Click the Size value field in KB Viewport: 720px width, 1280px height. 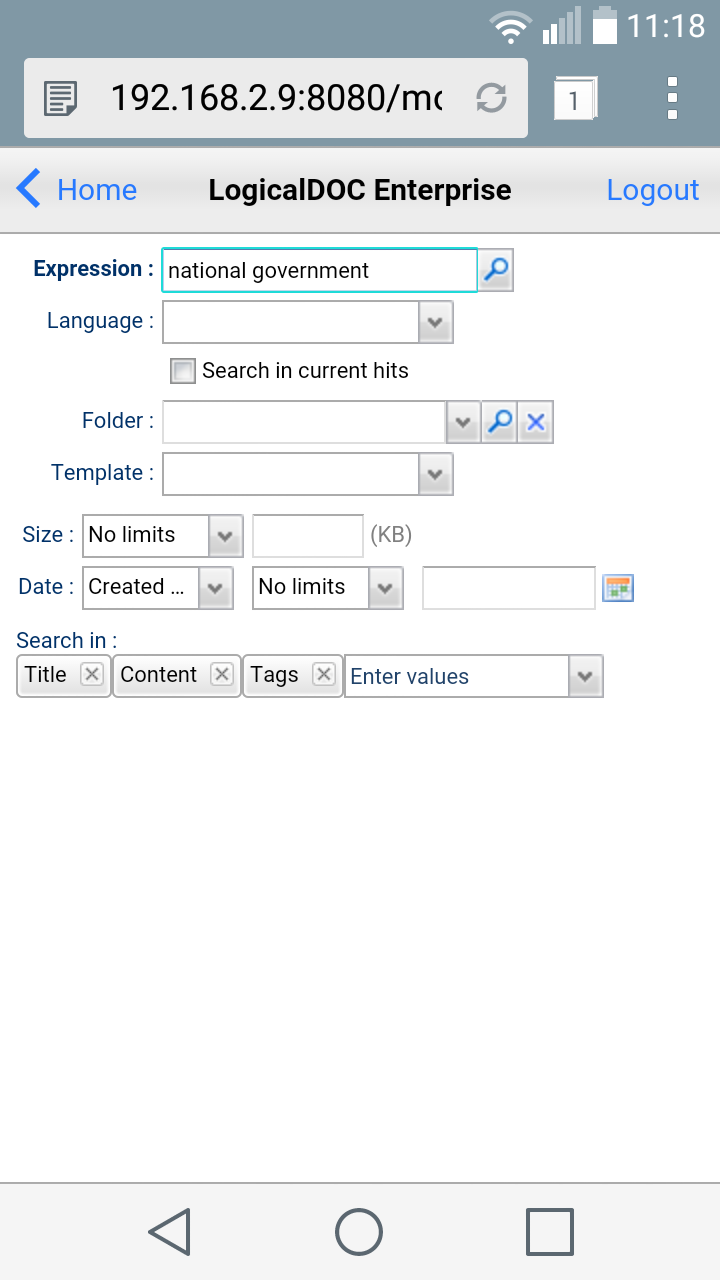(308, 536)
